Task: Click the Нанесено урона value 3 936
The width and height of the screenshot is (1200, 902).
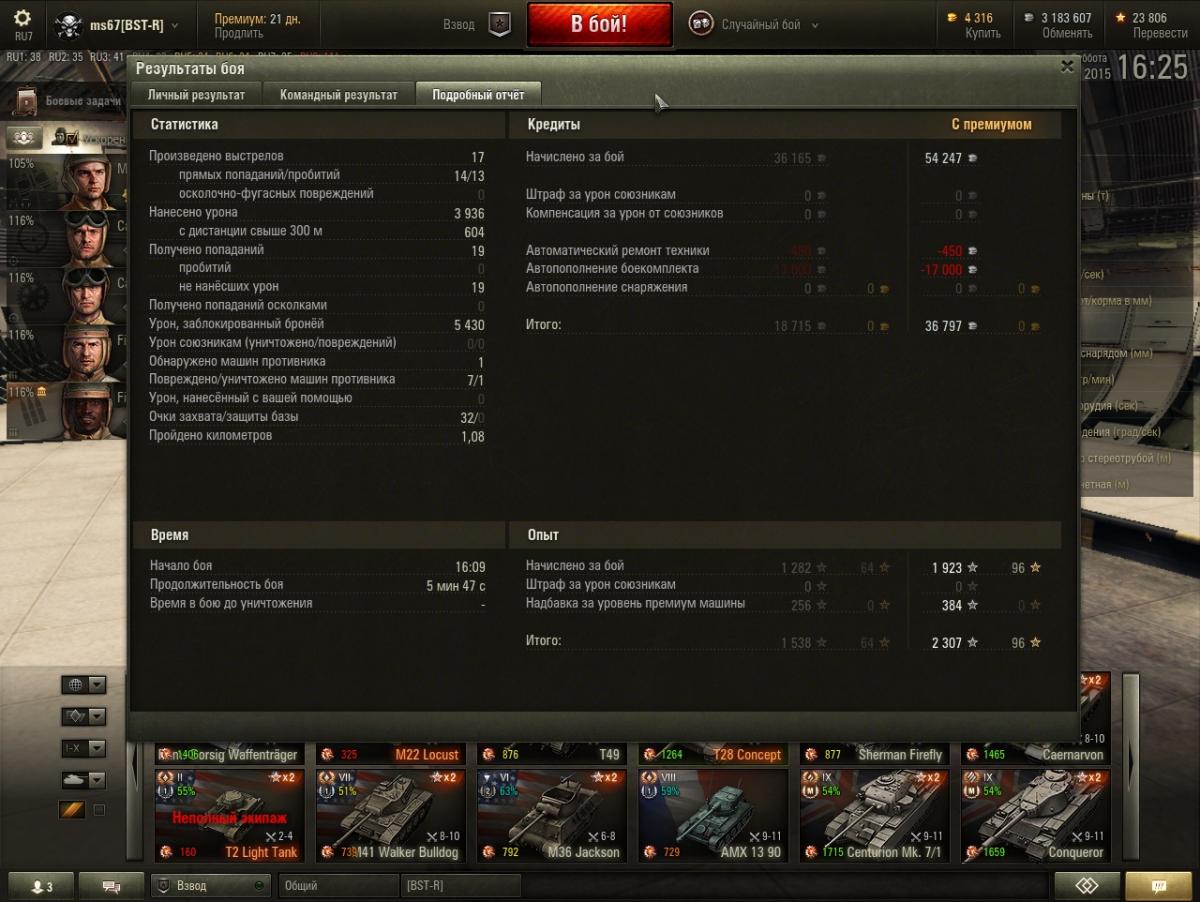Action: coord(469,213)
